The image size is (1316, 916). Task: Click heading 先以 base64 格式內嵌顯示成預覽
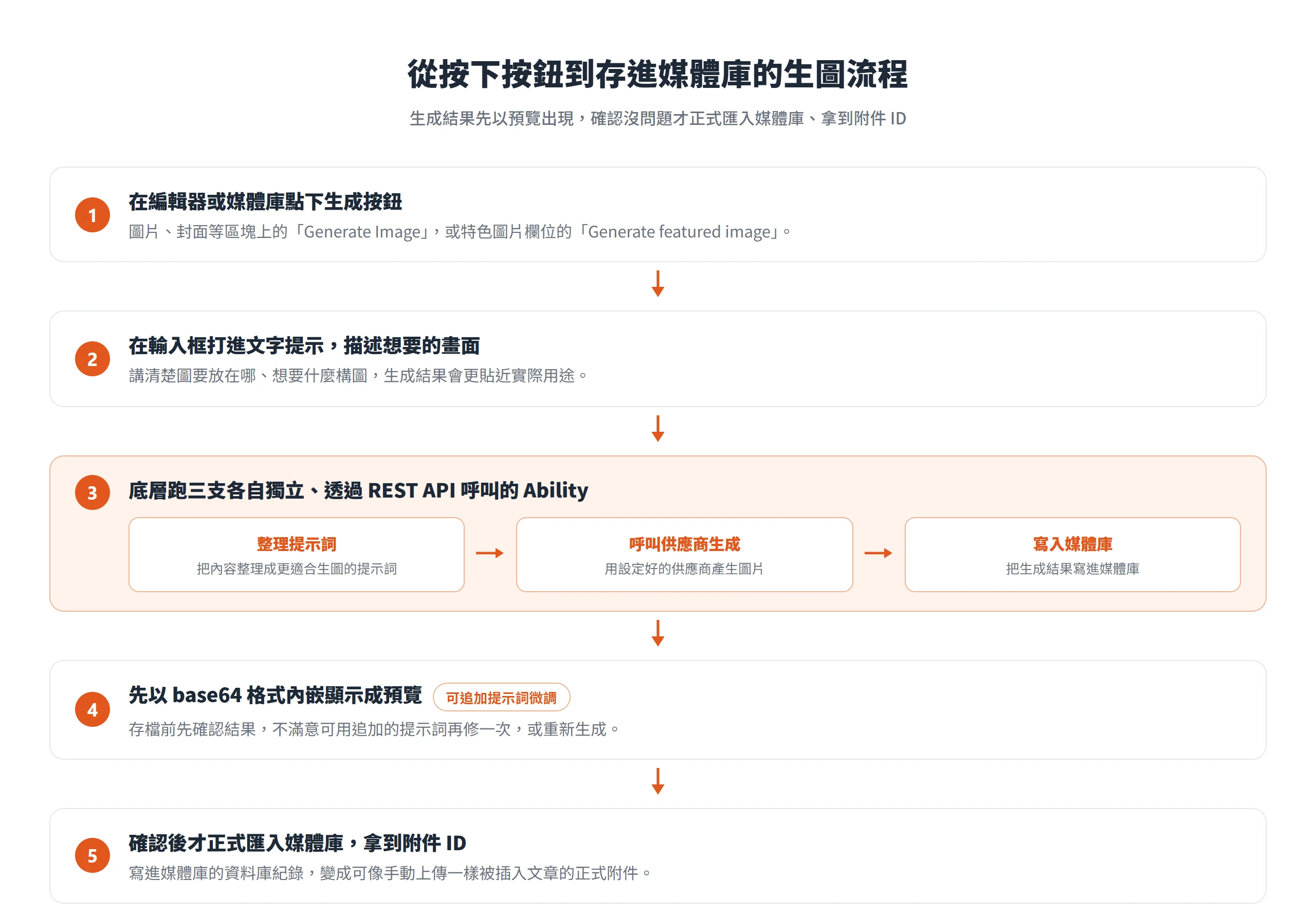[x=275, y=695]
